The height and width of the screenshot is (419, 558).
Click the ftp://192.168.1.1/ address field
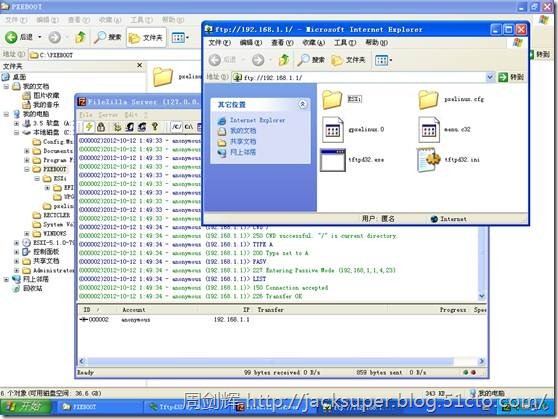point(359,77)
